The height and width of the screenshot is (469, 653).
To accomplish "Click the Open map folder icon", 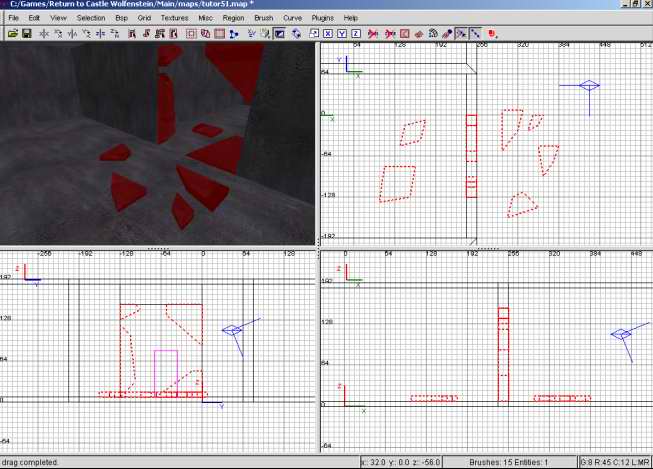I will pos(13,33).
